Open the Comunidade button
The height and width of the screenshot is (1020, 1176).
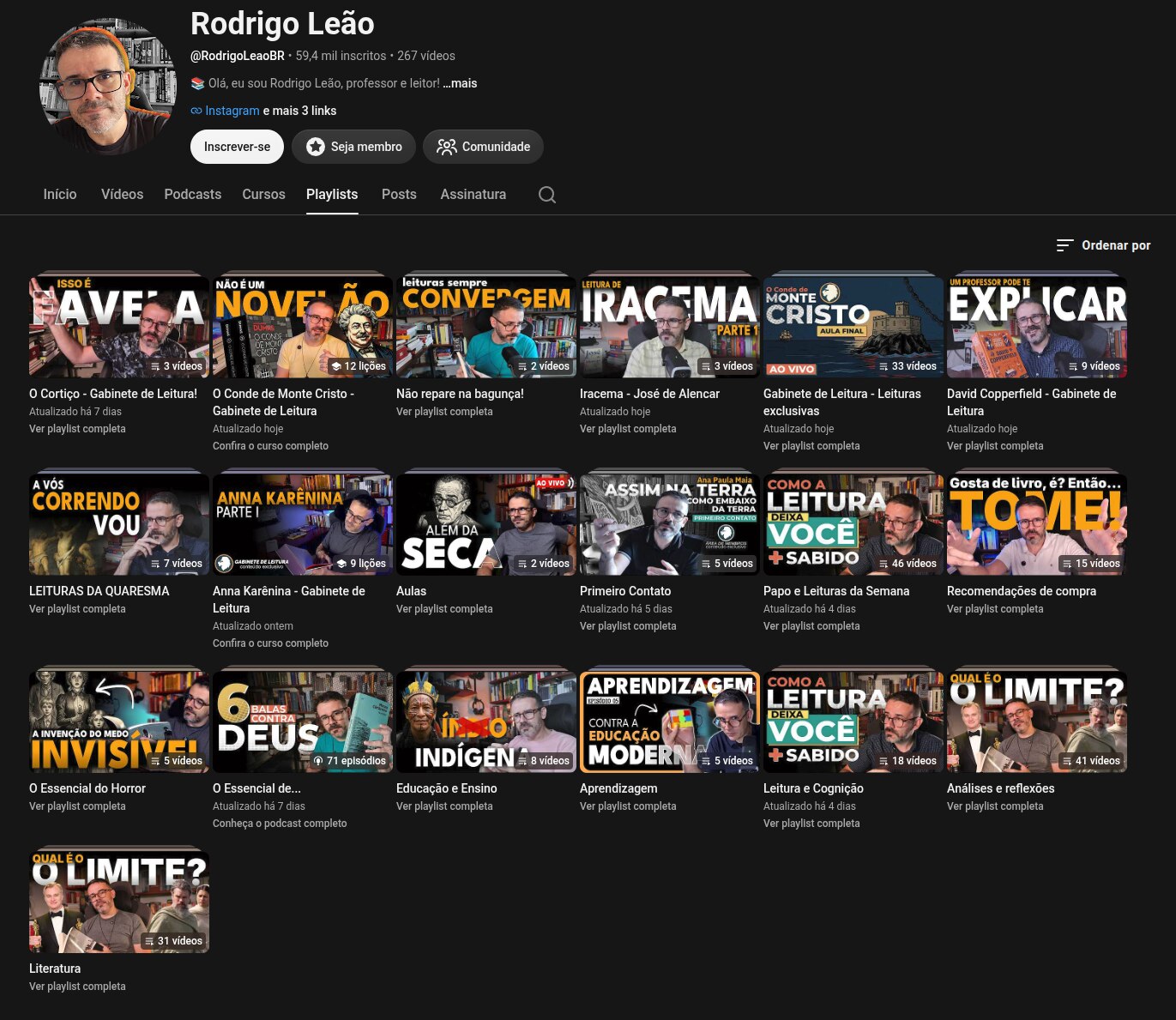click(x=483, y=147)
